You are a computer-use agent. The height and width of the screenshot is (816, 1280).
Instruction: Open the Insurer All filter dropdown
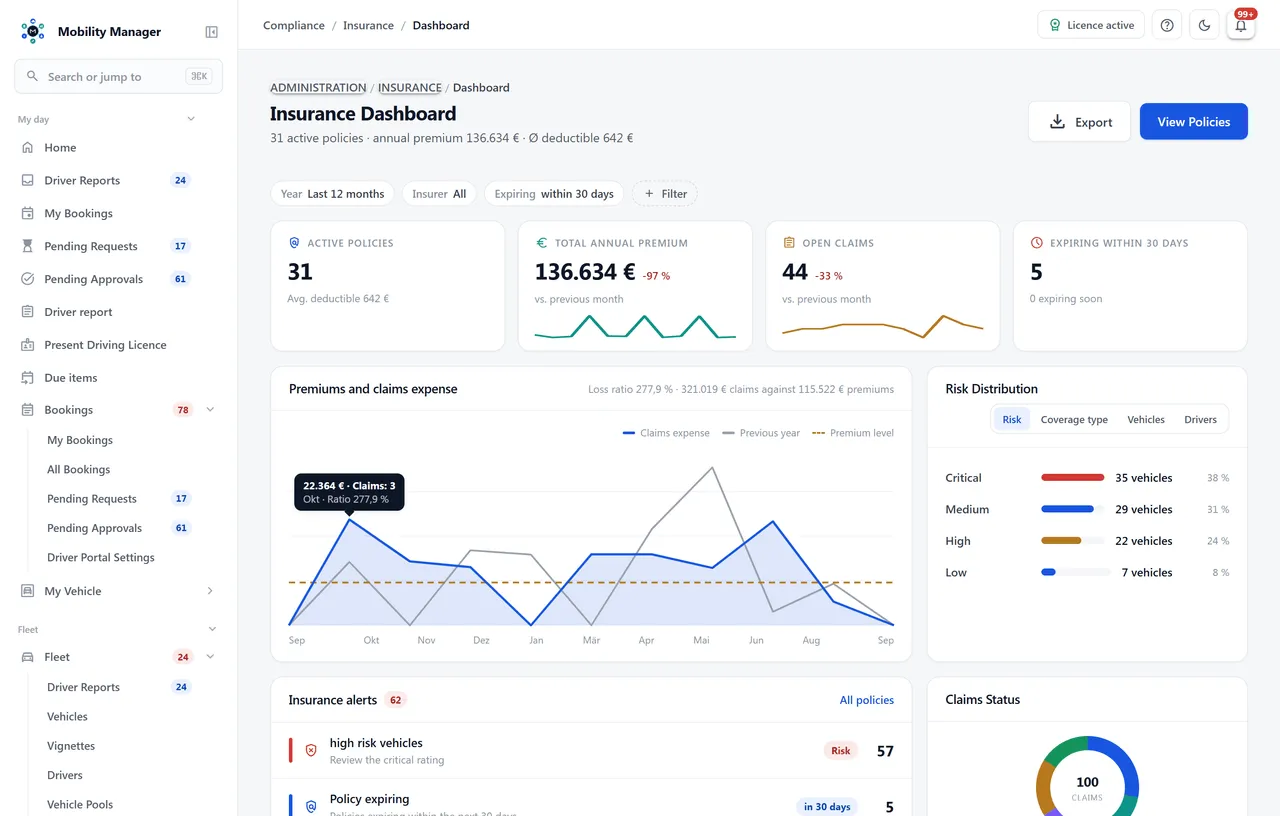(x=439, y=194)
